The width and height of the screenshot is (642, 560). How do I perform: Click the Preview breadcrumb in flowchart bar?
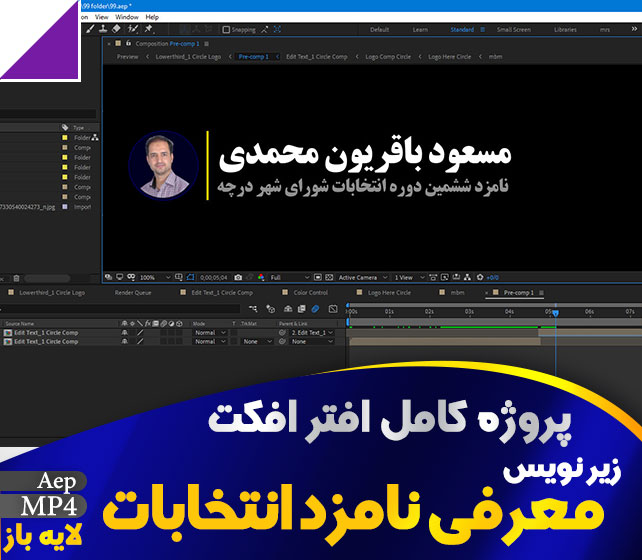click(x=127, y=57)
